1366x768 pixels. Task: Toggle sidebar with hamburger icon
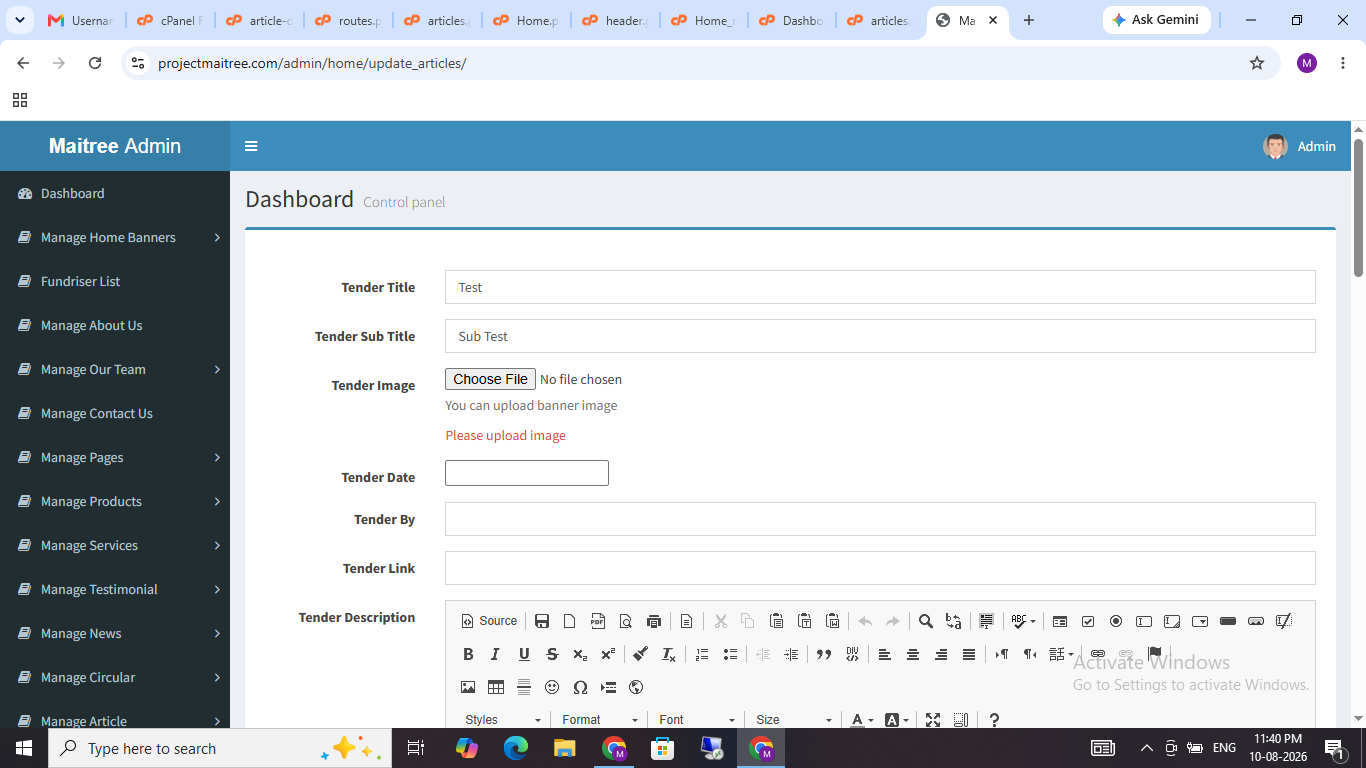(x=251, y=146)
